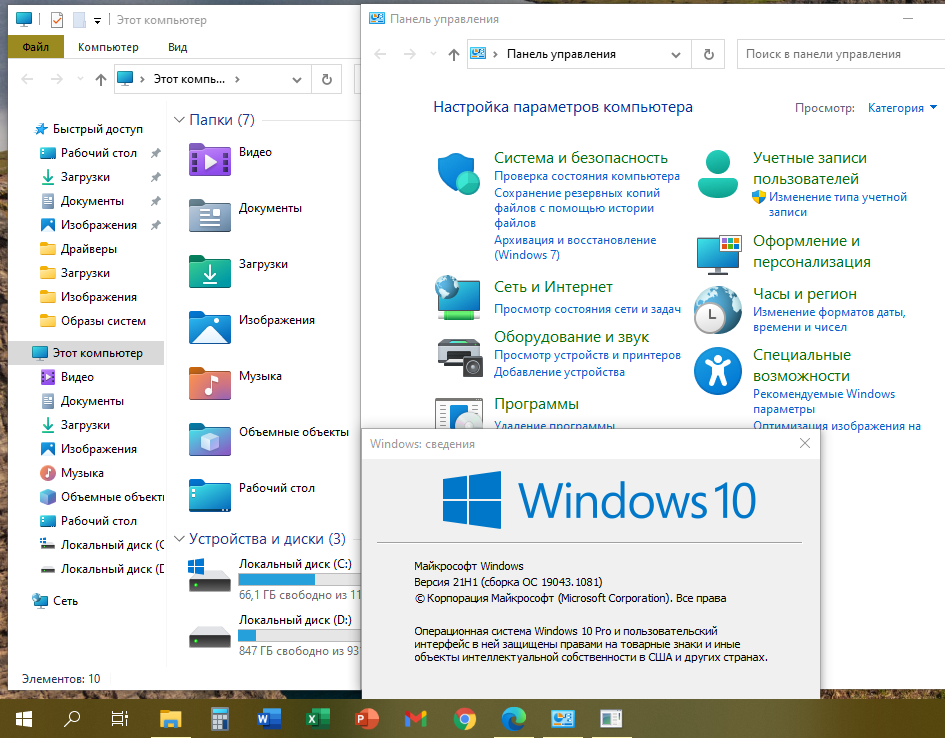Screen dimensions: 945x738
Task: Open the Изменение типа учетной записи link
Action: point(838,204)
